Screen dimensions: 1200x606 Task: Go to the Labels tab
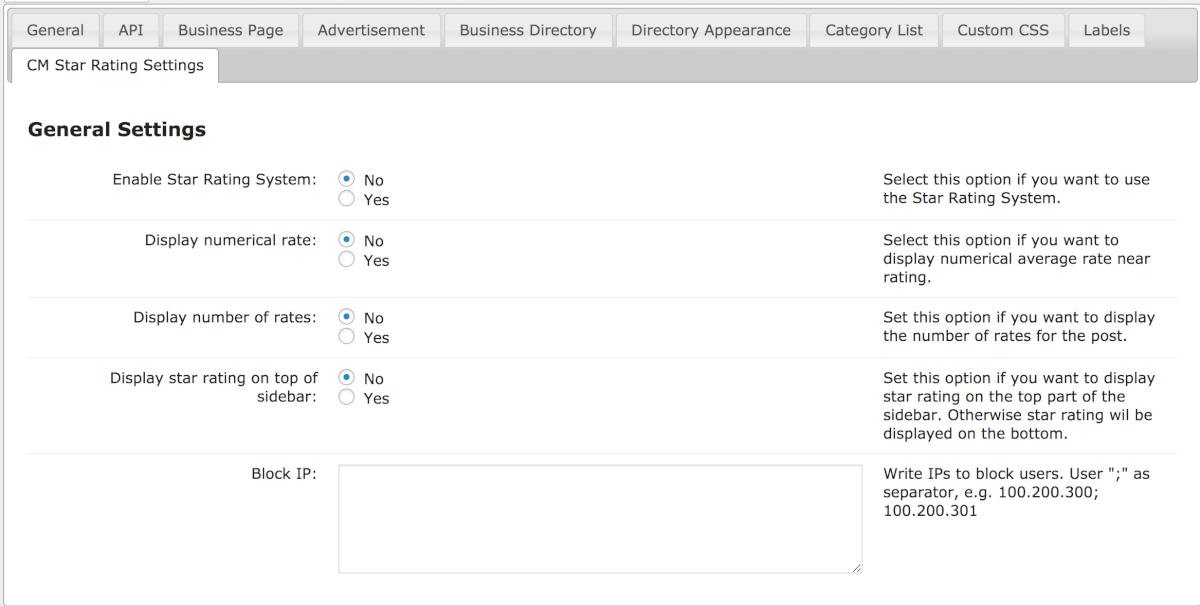pyautogui.click(x=1106, y=30)
